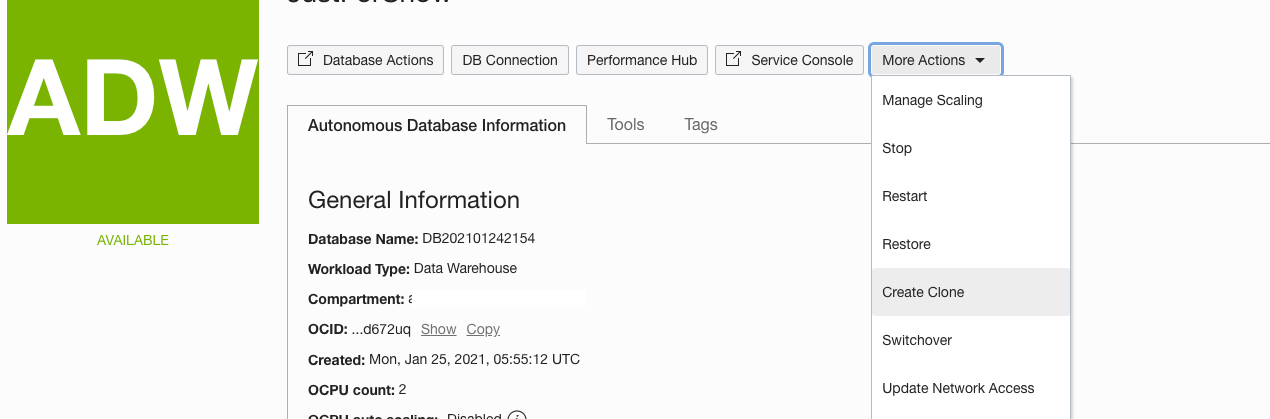Open the Performance Hub
The image size is (1270, 419).
coord(642,60)
